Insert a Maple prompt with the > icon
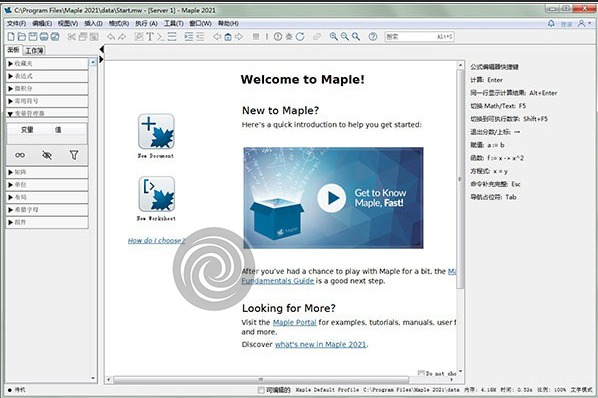 click(x=161, y=37)
